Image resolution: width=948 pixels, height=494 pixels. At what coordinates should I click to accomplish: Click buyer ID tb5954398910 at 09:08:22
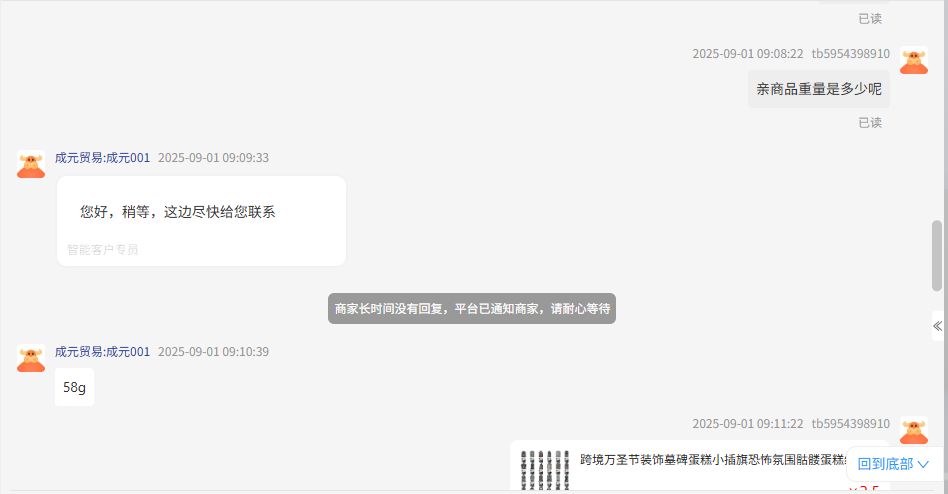click(850, 54)
